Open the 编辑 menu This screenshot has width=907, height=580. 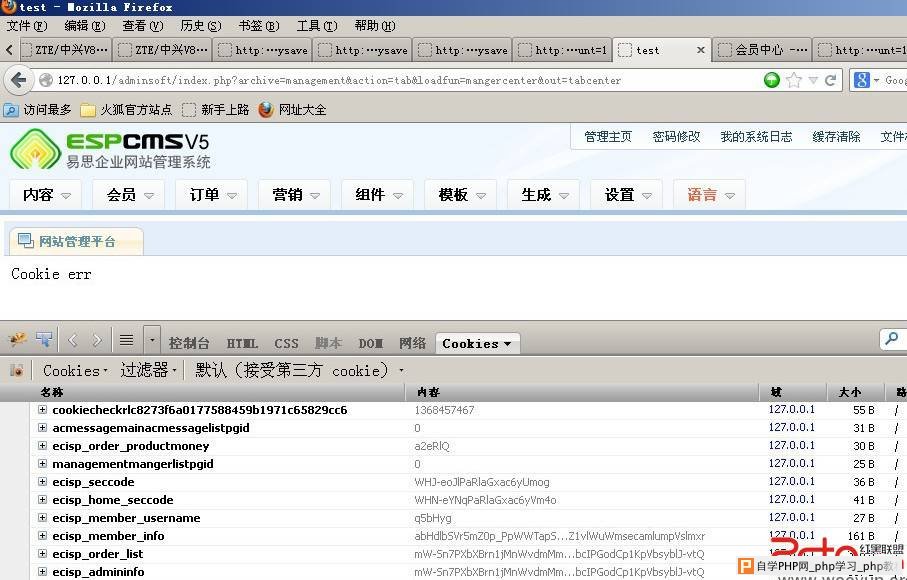84,25
